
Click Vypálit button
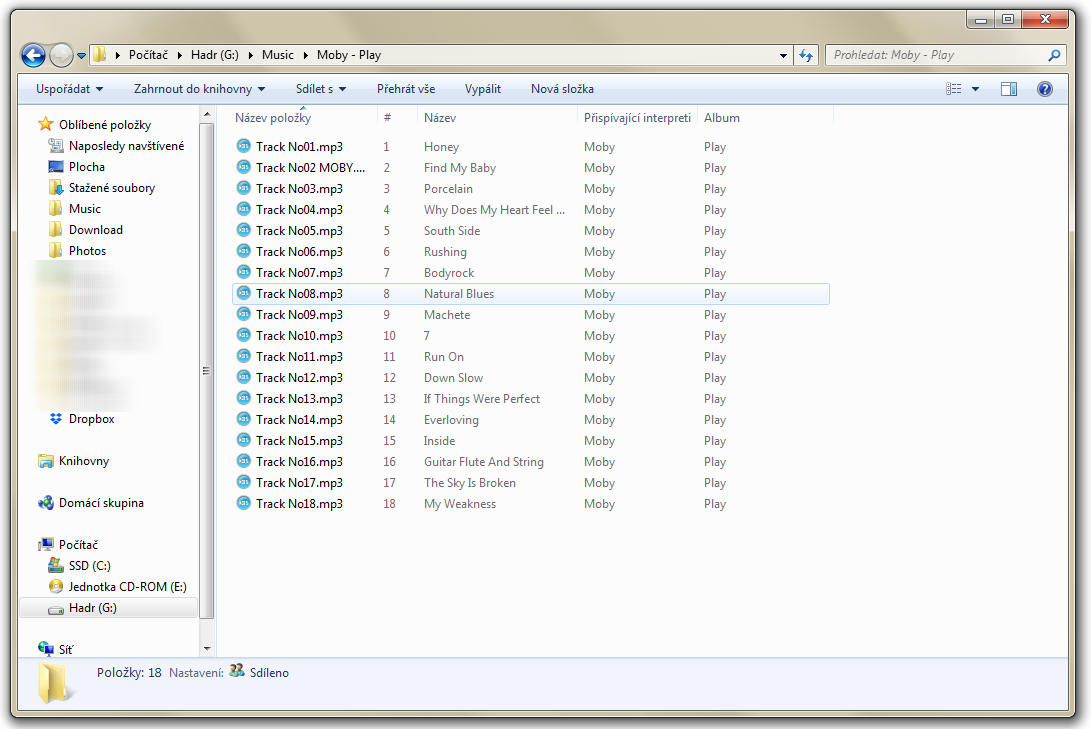483,89
